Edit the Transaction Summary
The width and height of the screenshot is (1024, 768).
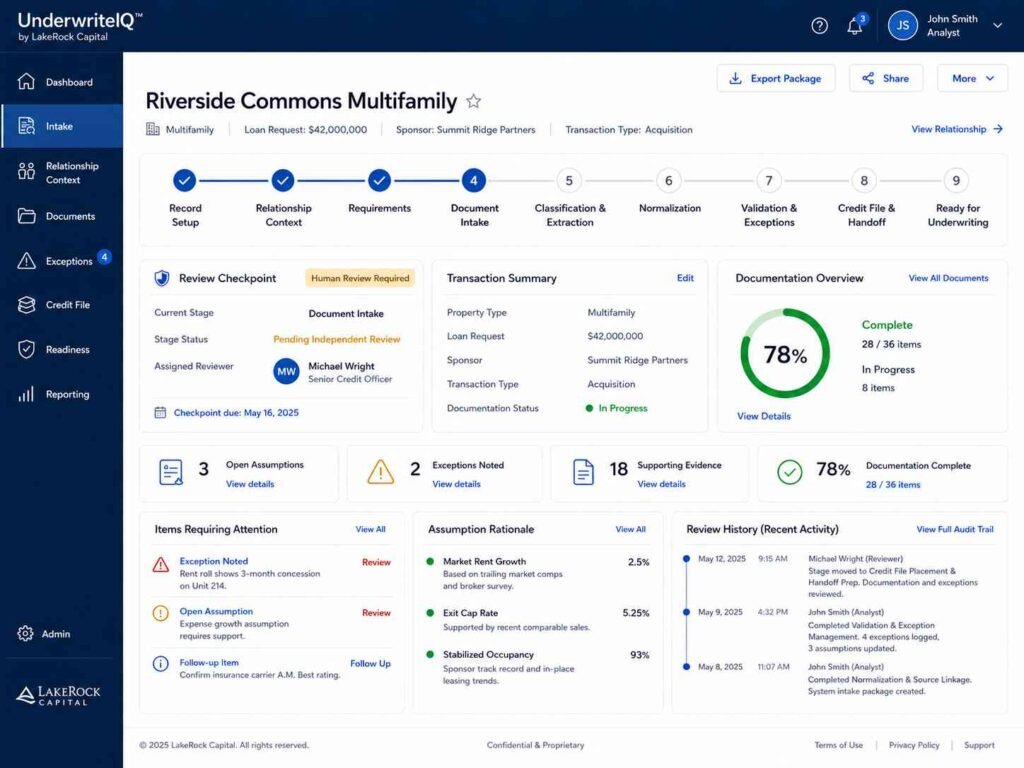point(685,278)
